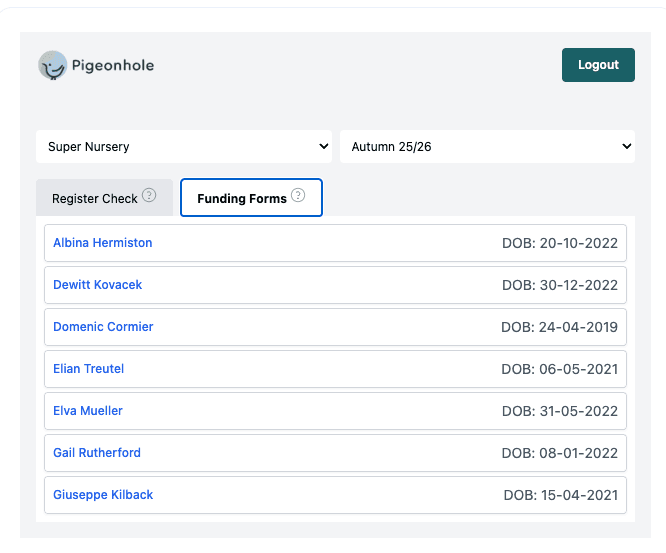The width and height of the screenshot is (666, 553).
Task: Click help icon beside Register Check
Action: click(x=149, y=196)
